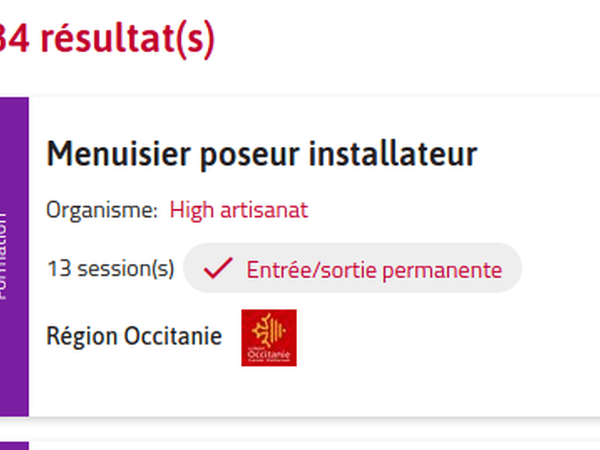Click the purple strip of the next result card
Image resolution: width=600 pixels, height=450 pixels.
pyautogui.click(x=14, y=446)
